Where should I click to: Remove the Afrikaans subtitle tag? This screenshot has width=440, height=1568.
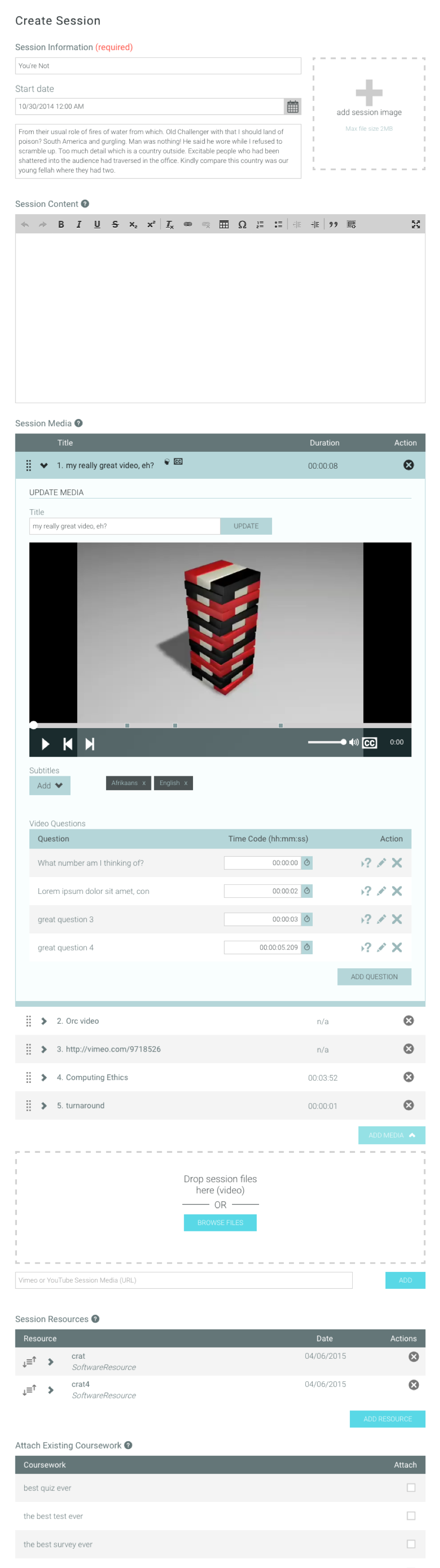[144, 783]
